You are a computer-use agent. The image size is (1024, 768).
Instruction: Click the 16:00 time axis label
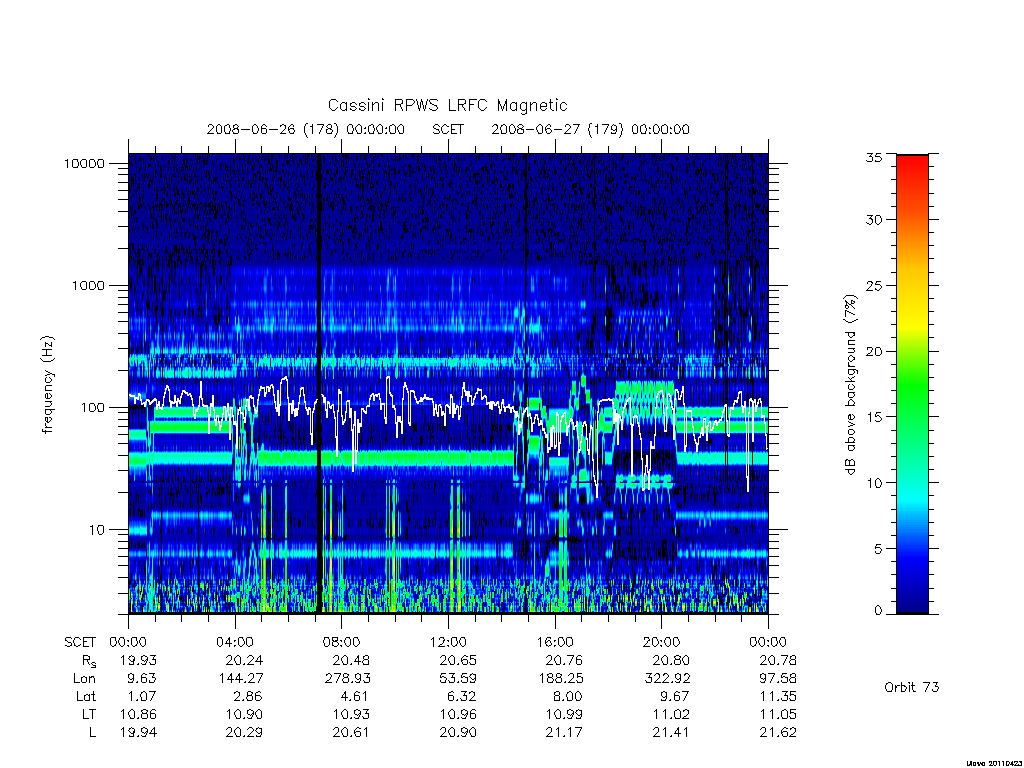click(x=555, y=642)
